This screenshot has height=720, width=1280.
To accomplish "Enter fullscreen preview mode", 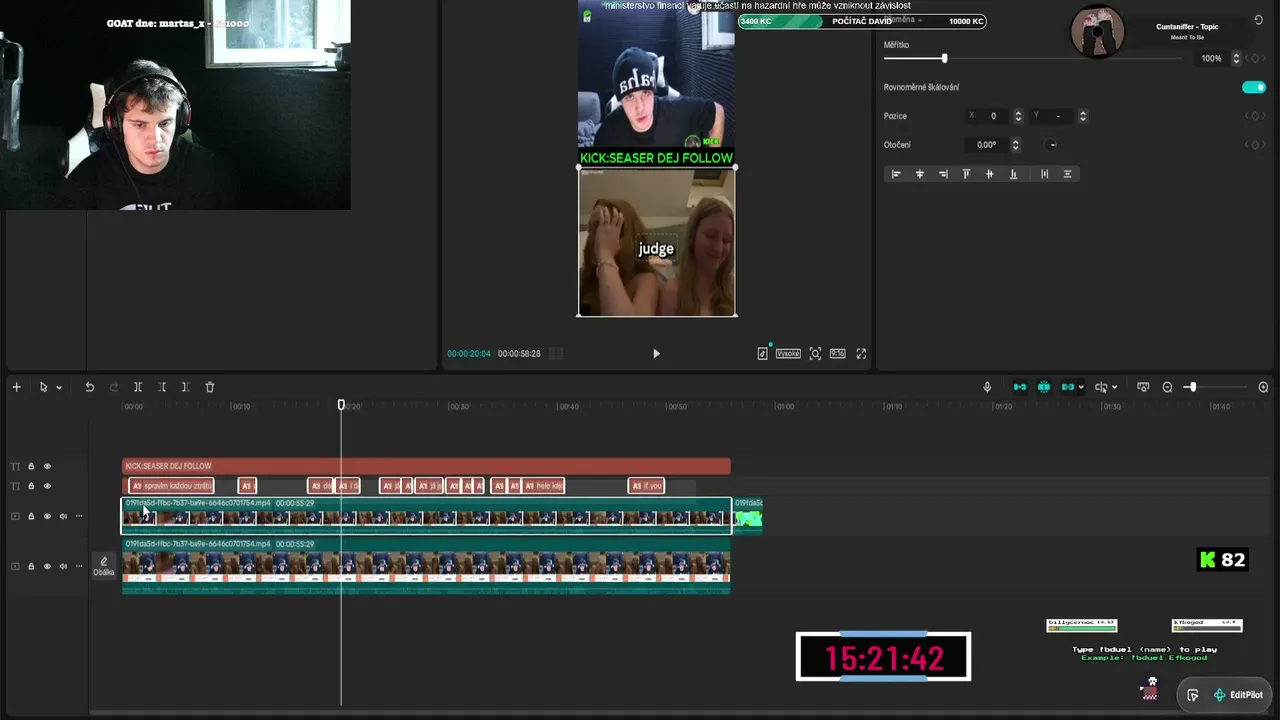I will (861, 353).
